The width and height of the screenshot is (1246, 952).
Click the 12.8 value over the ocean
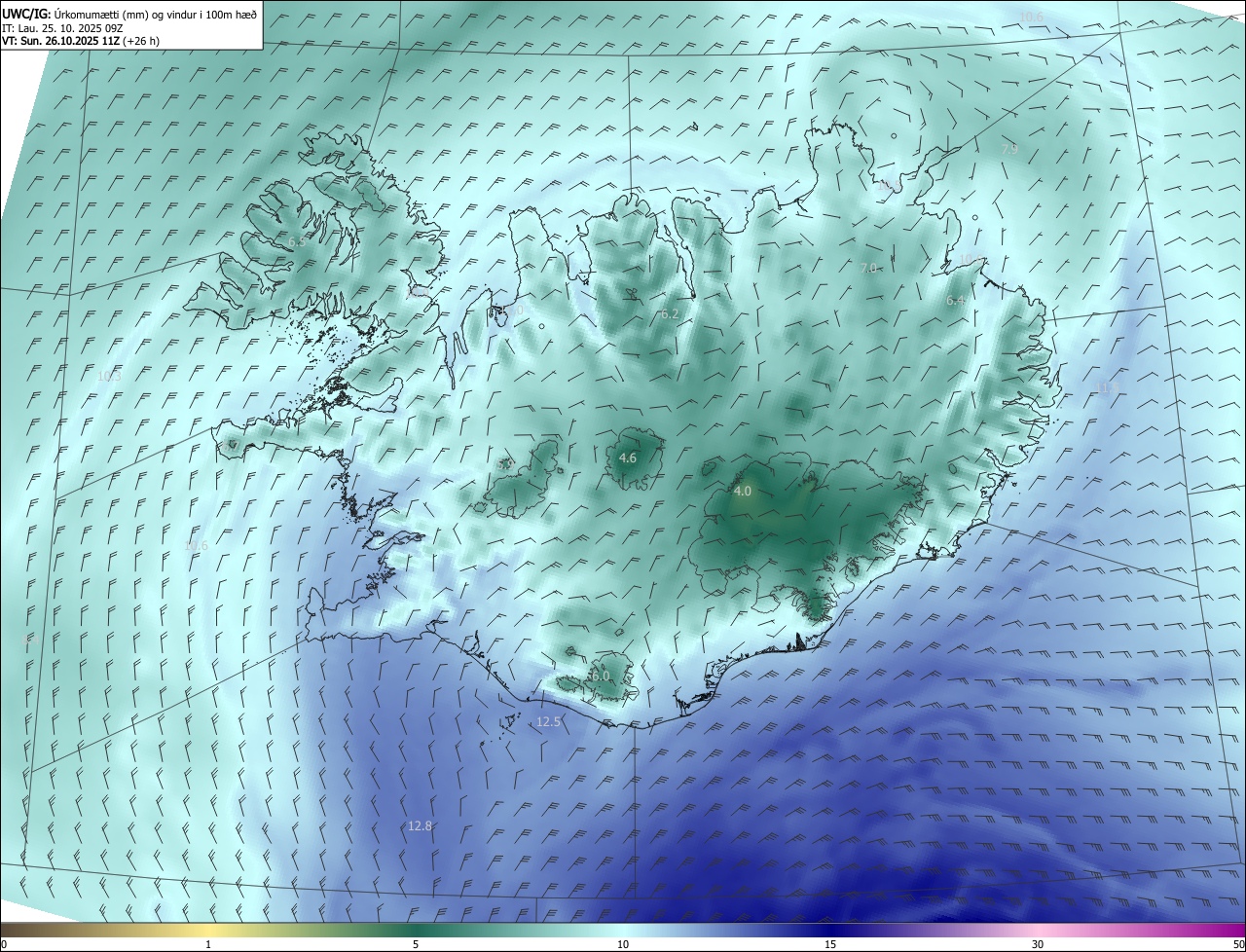[x=420, y=825]
